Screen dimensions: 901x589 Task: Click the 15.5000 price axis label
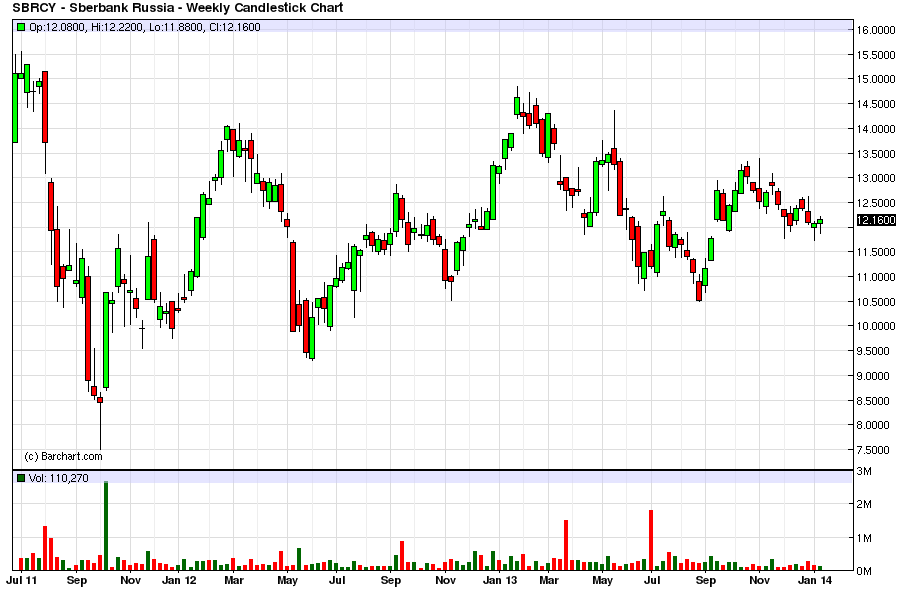tap(876, 55)
